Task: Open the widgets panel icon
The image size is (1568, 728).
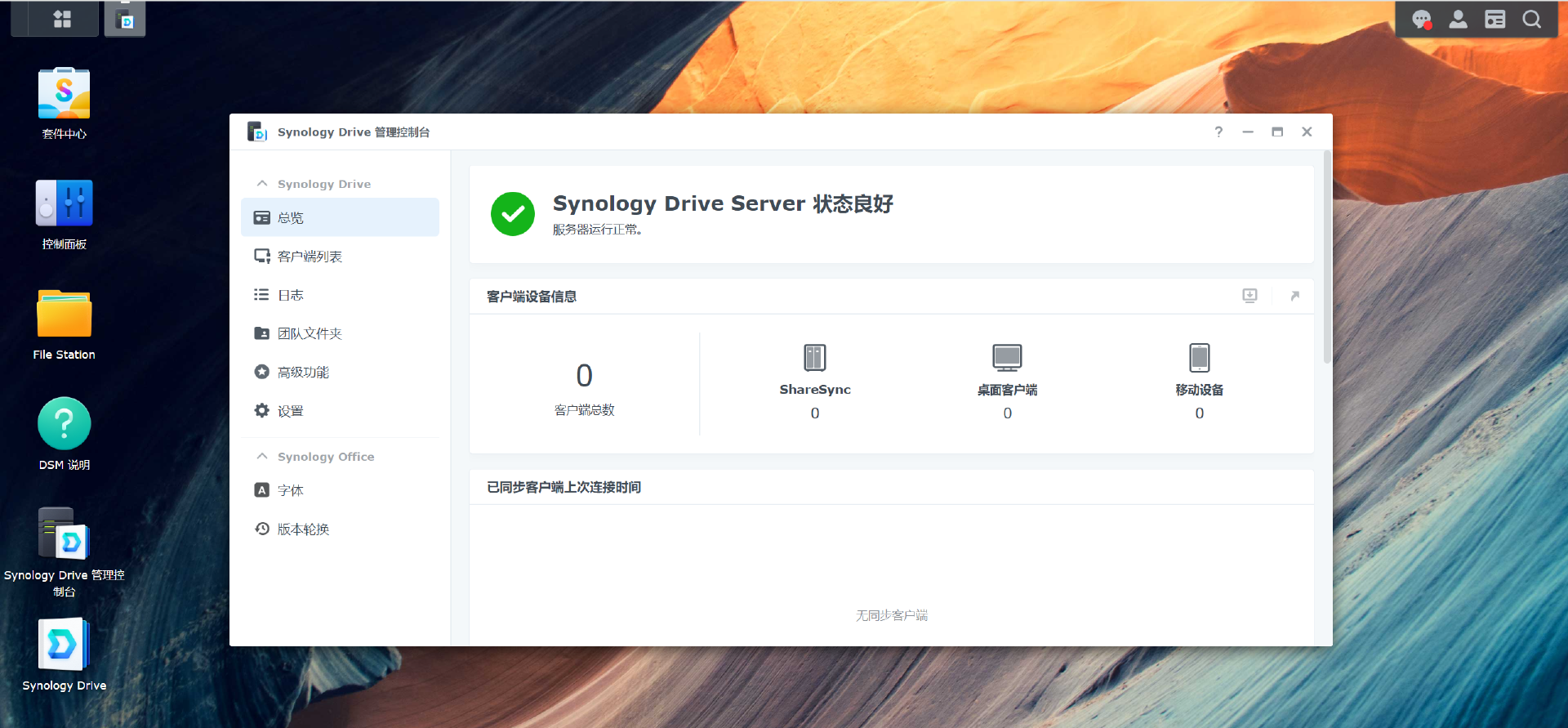Action: coord(1494,20)
